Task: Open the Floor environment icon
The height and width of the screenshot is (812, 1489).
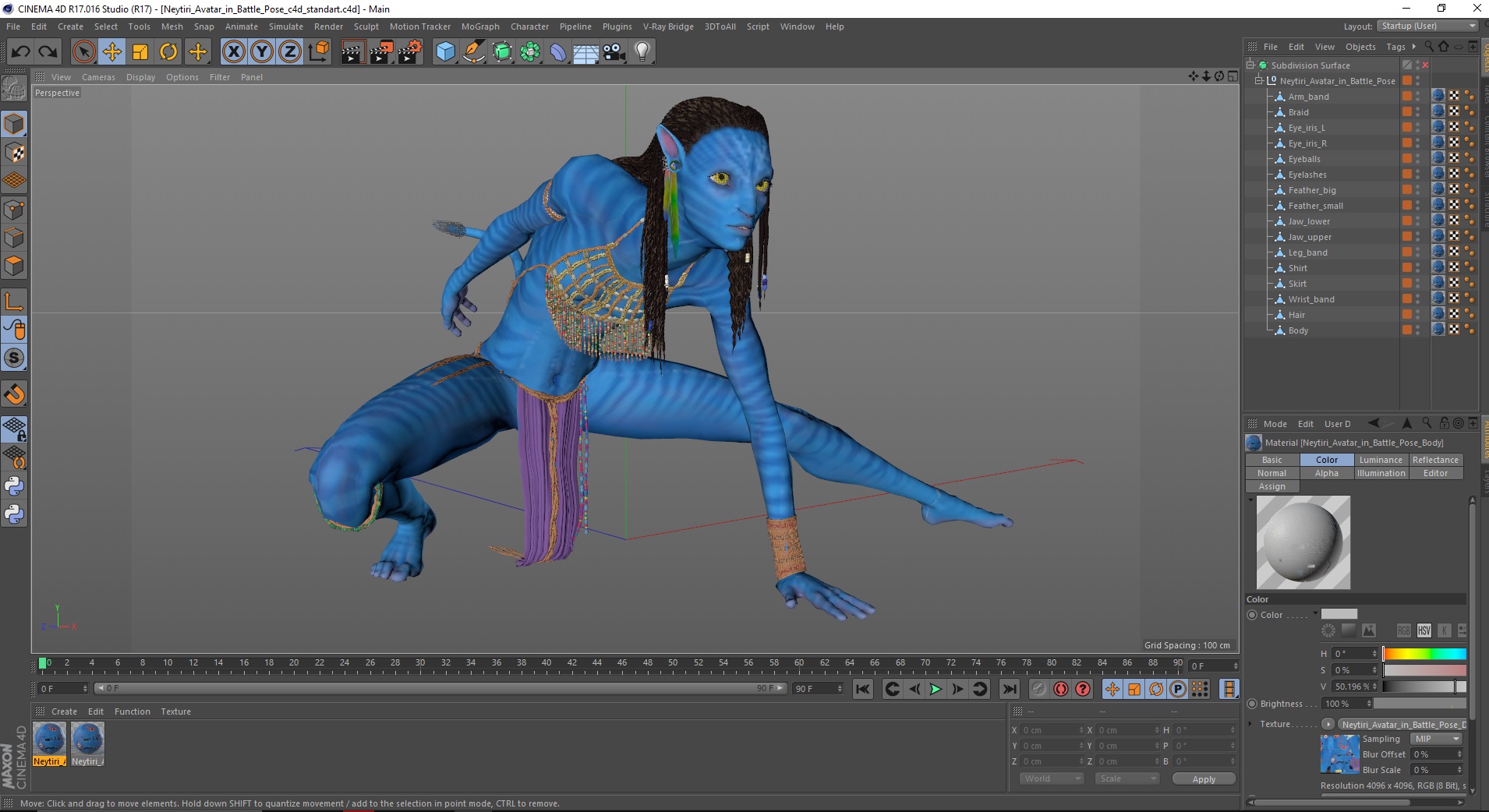Action: click(x=586, y=52)
